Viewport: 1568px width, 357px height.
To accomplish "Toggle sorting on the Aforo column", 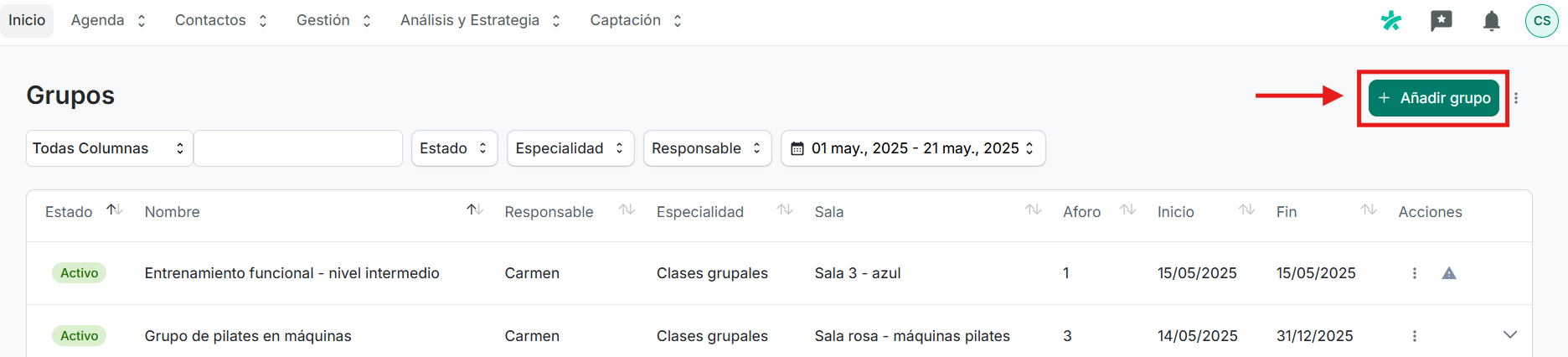I will coord(1128,210).
